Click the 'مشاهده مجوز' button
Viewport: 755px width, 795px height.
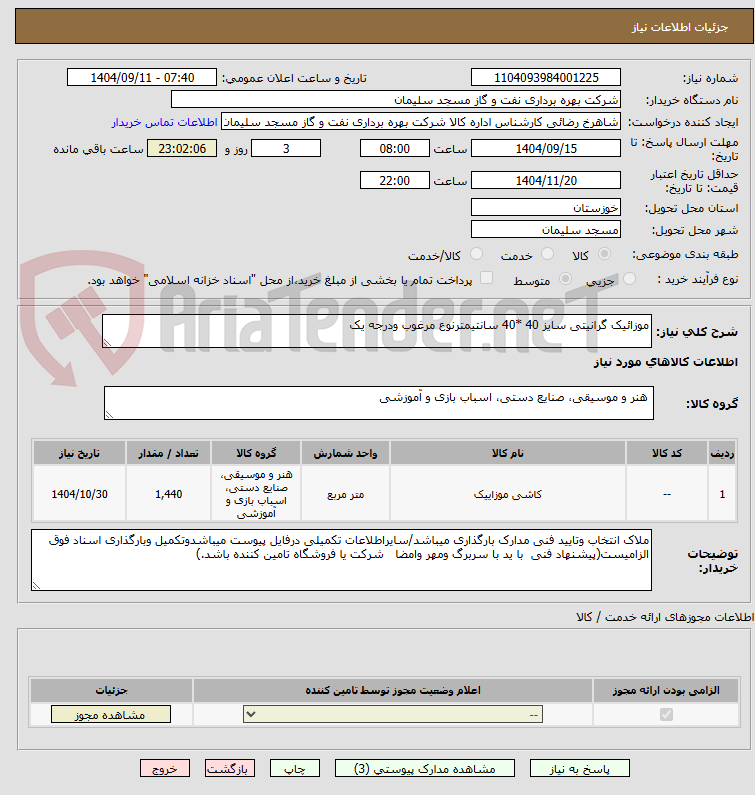[x=111, y=714]
